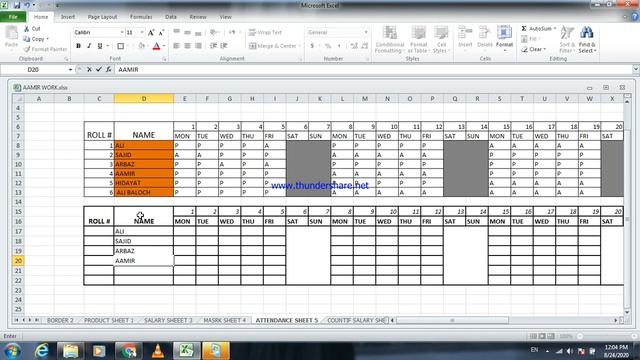
Task: Open Format as Table gallery
Action: pos(418,39)
